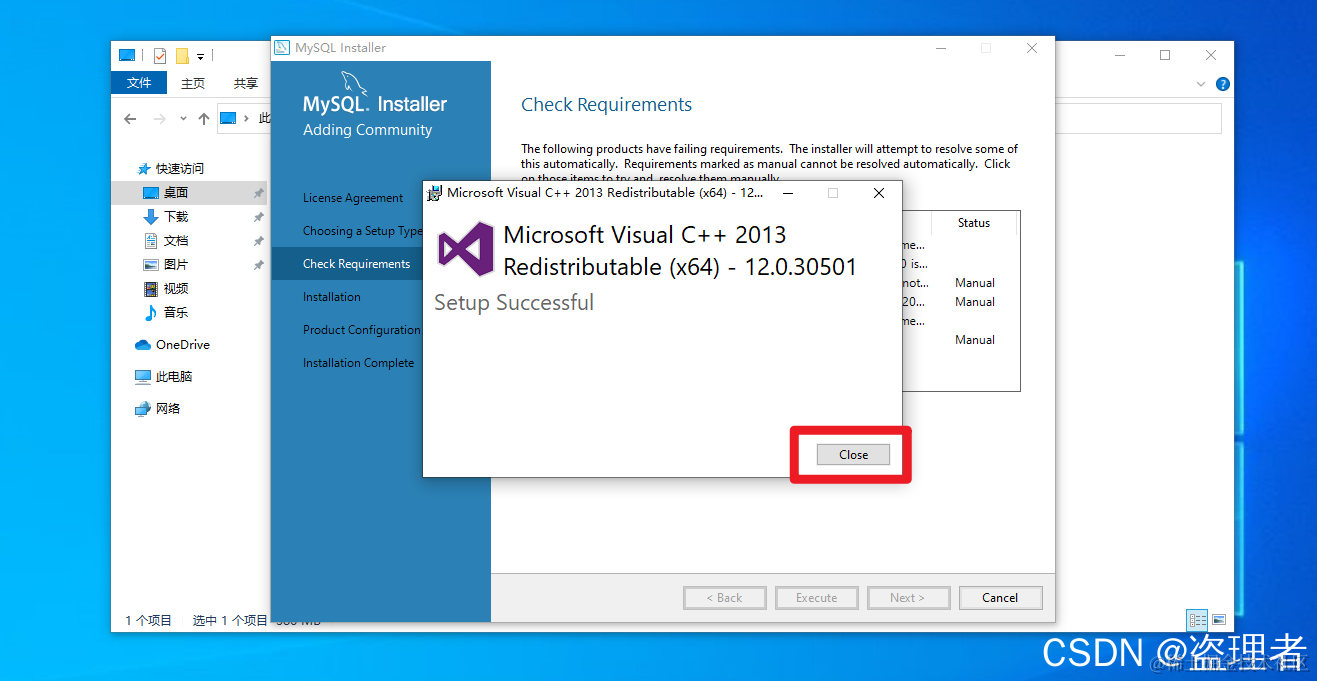
Task: Select the Check Requirements step
Action: click(x=356, y=264)
